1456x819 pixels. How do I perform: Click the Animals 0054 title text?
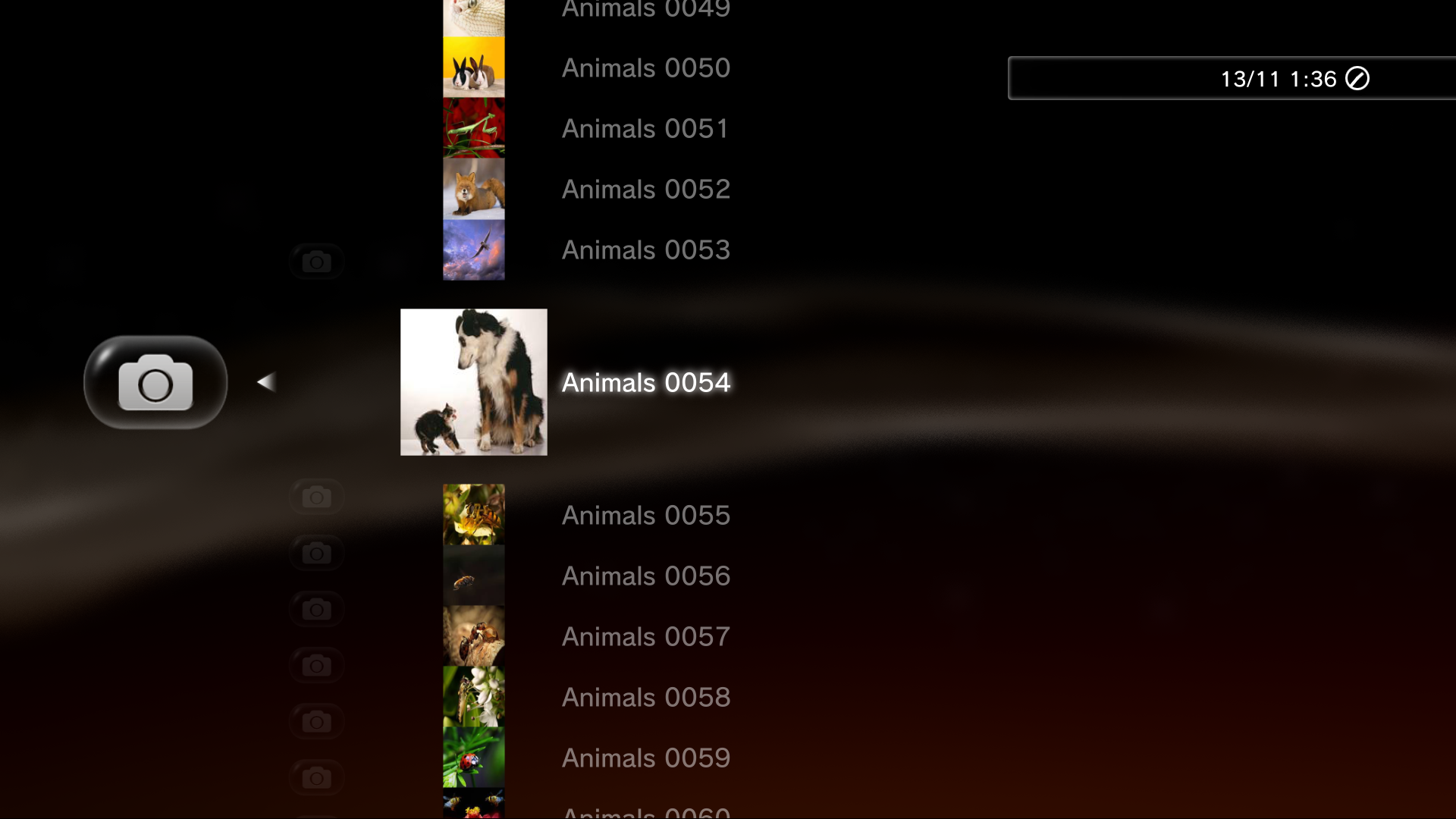tap(646, 382)
